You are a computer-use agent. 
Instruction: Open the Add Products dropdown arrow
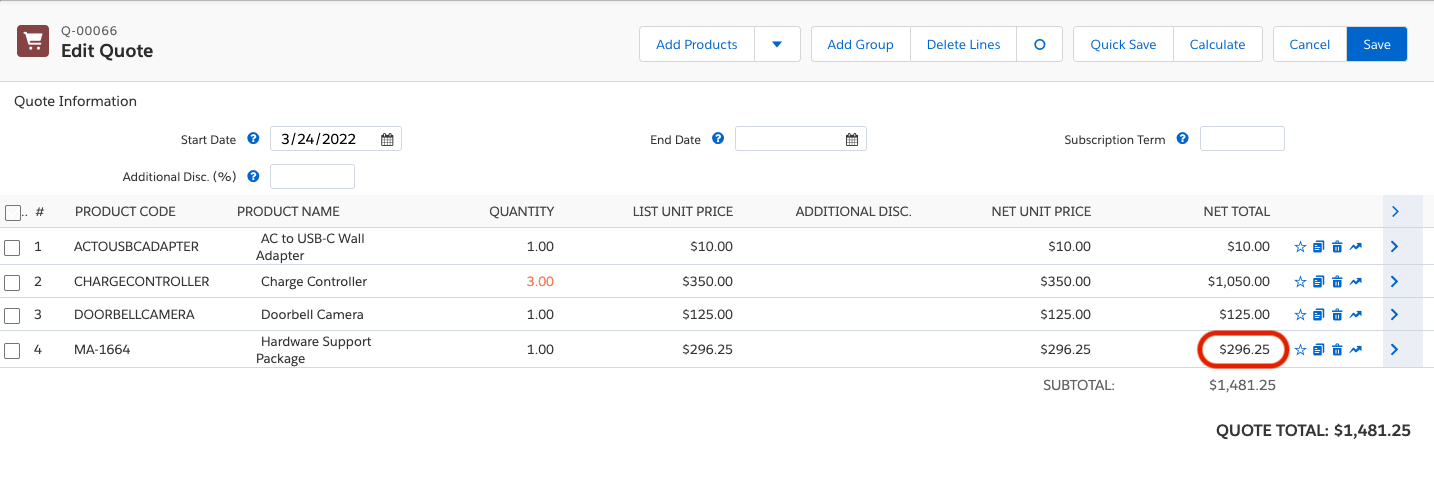pos(777,45)
